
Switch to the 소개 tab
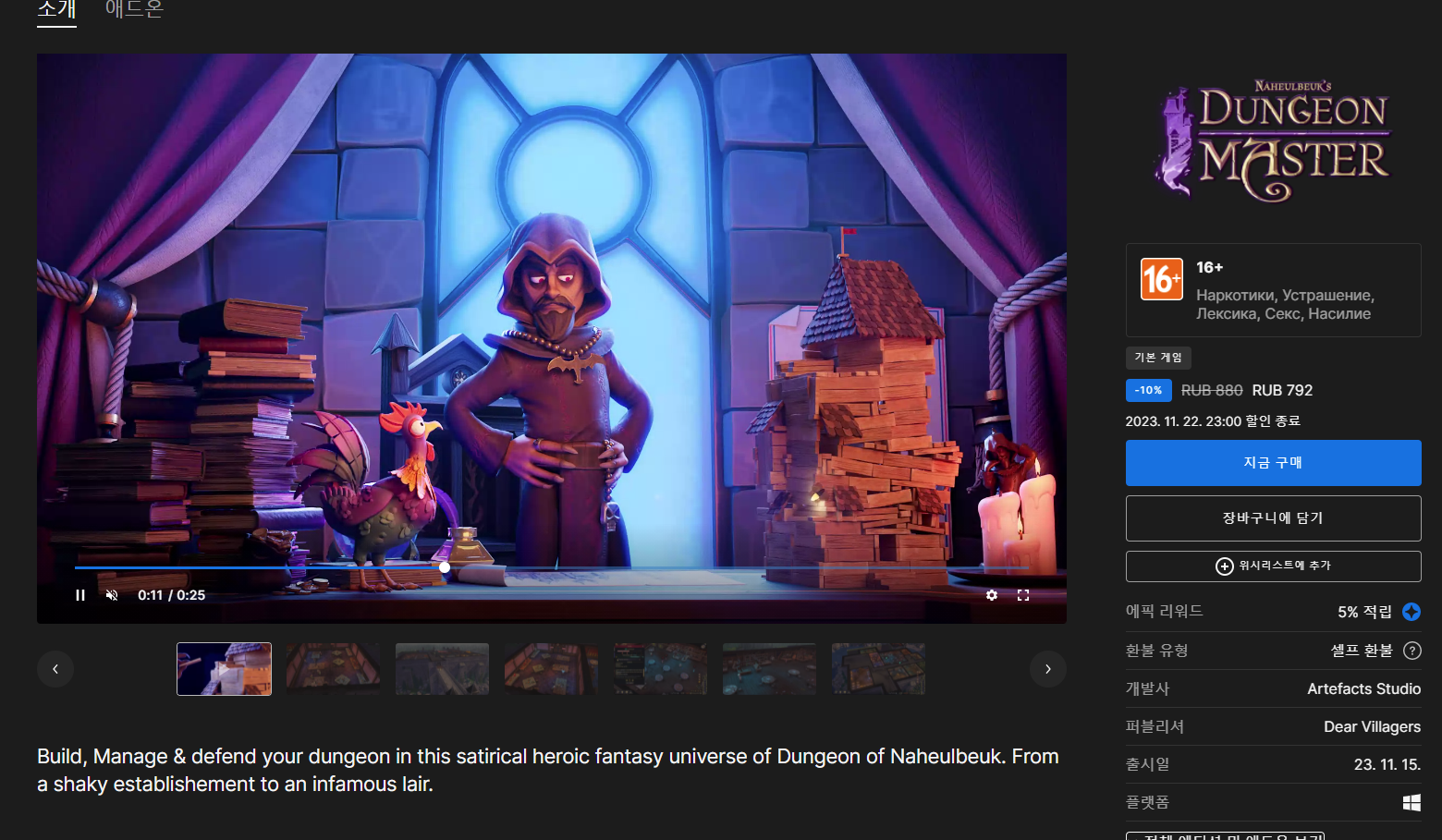pyautogui.click(x=56, y=10)
